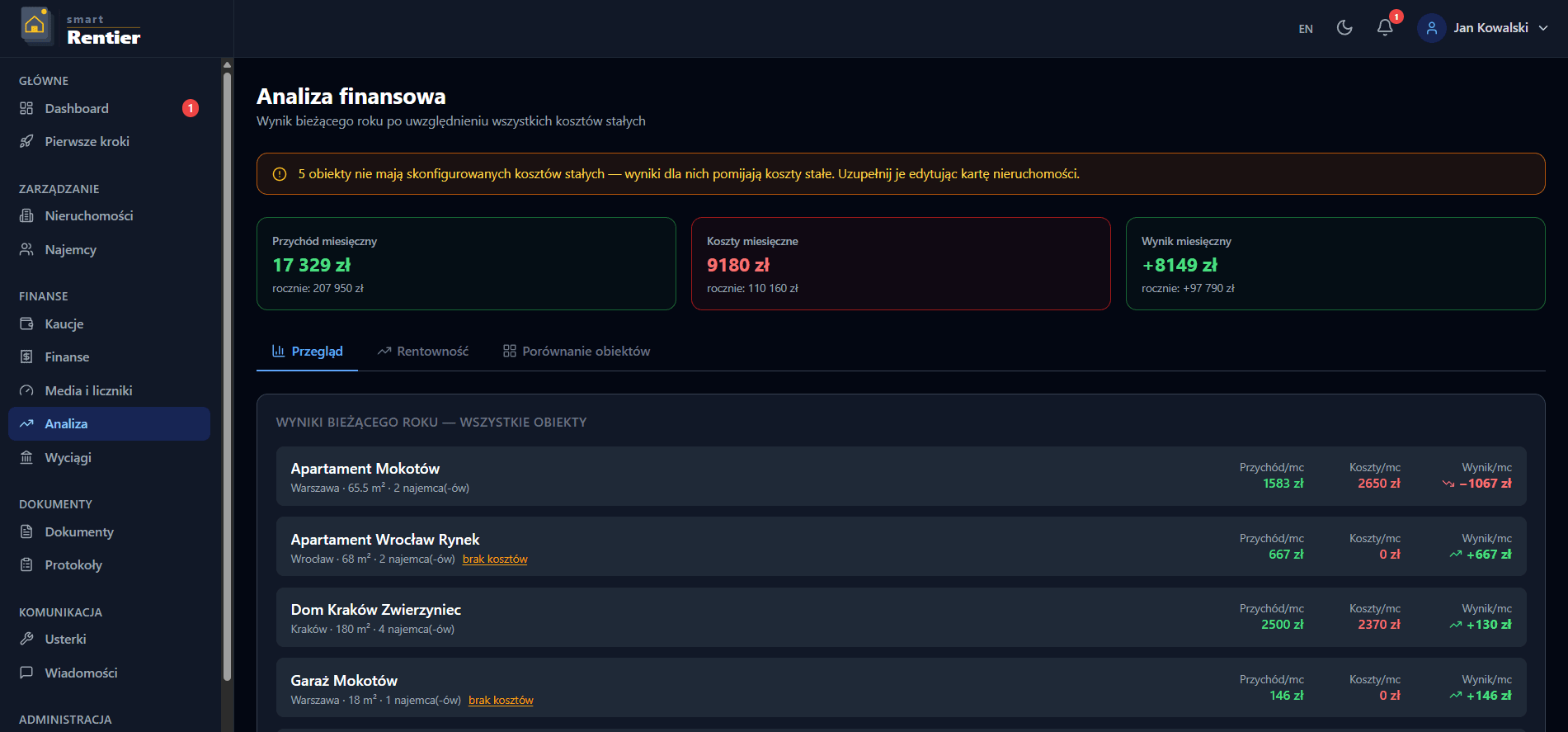Click the brak kosztów link for Garaż Mokotów

tap(501, 700)
